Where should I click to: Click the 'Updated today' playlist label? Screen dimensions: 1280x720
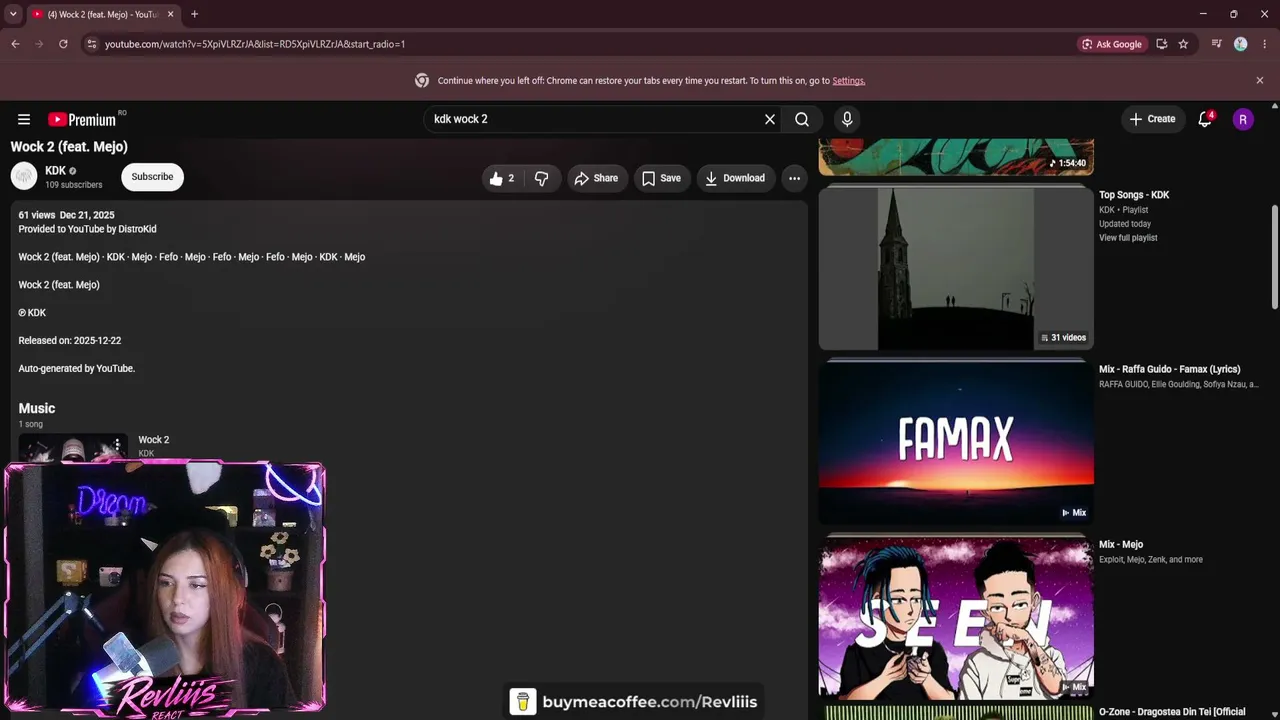(1125, 224)
